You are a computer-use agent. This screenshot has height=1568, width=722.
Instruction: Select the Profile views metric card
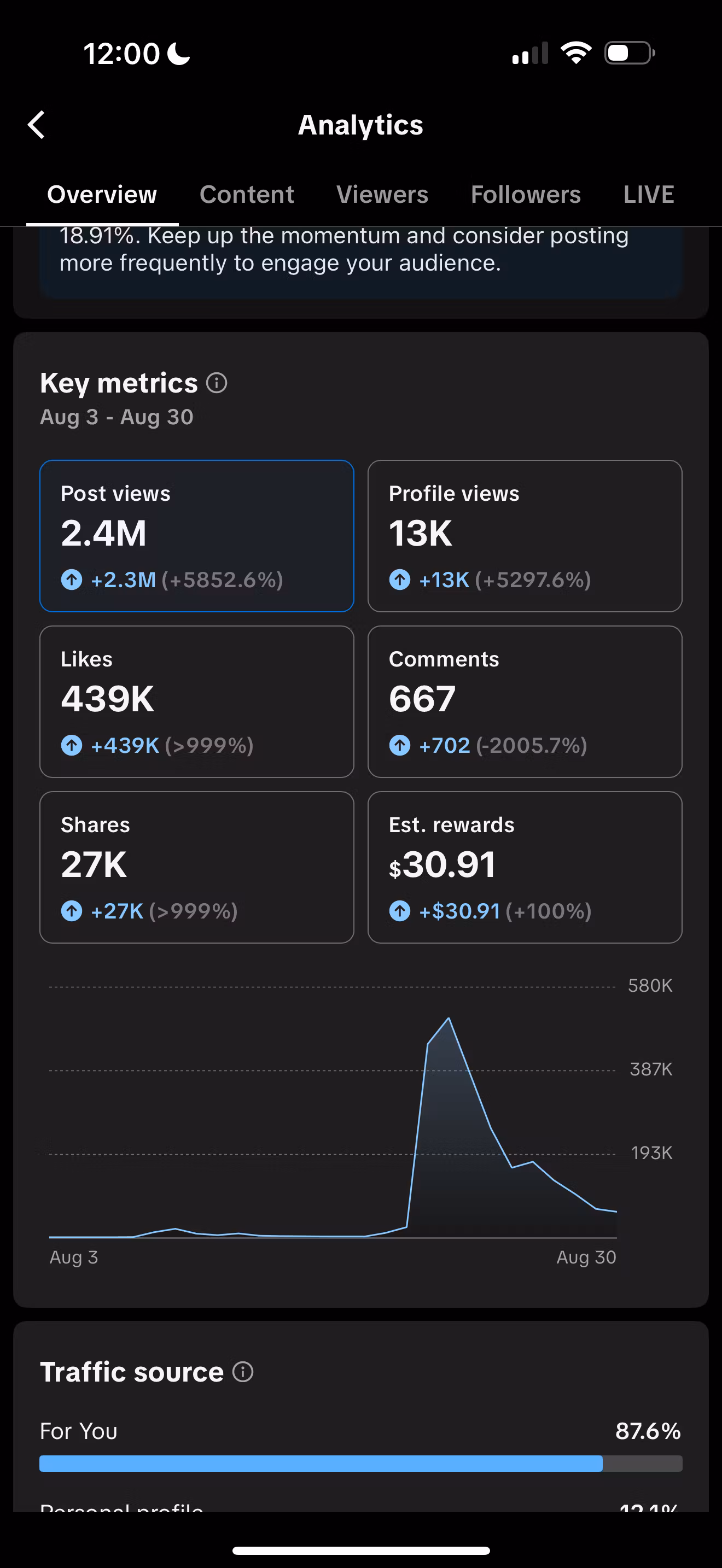tap(525, 536)
